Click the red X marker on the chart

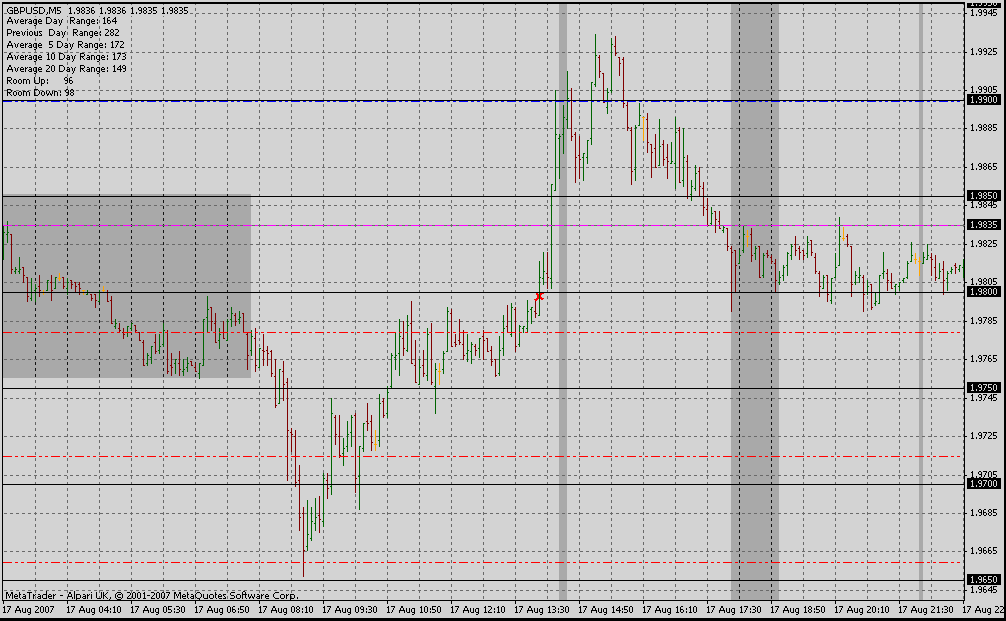[x=540, y=296]
